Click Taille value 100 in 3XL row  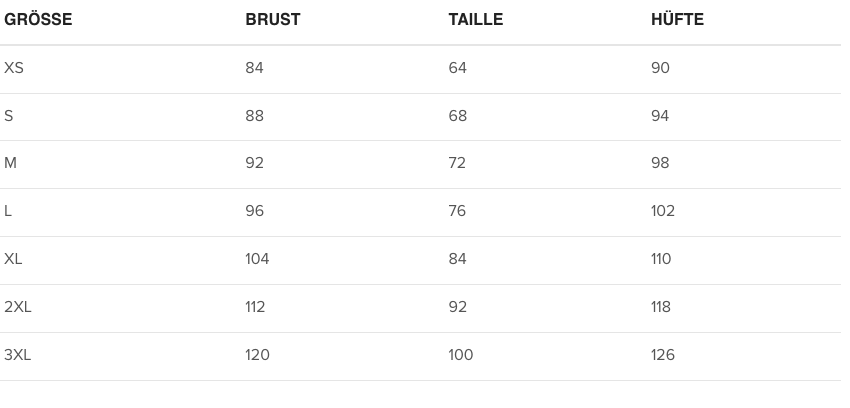[x=460, y=355]
